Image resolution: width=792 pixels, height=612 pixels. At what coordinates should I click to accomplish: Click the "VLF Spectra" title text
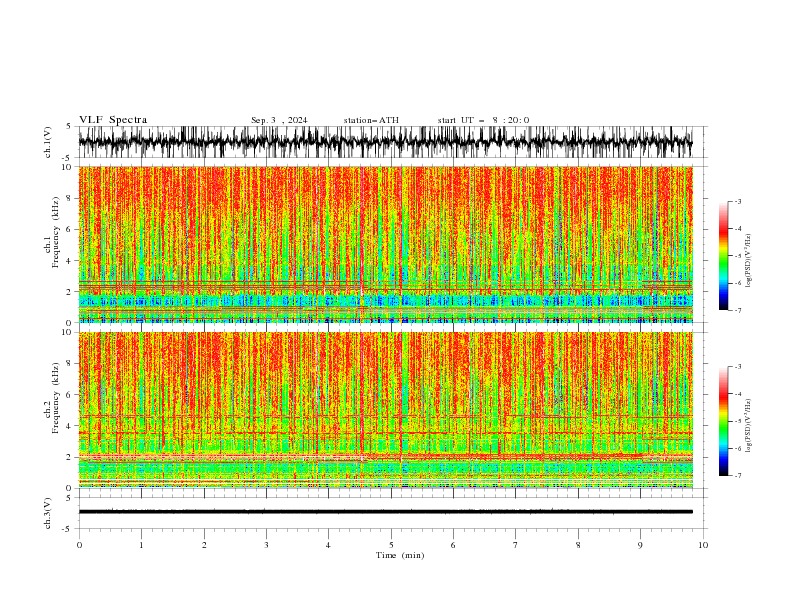pos(113,120)
